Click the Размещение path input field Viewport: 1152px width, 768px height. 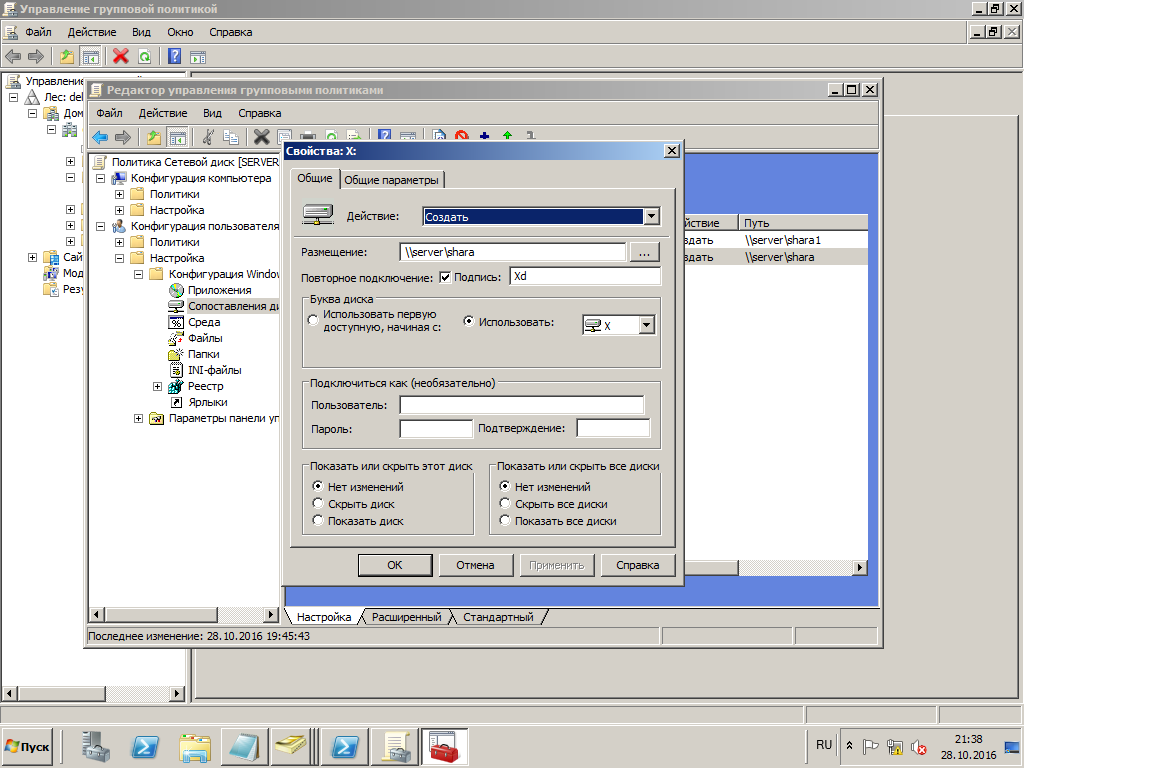click(513, 252)
